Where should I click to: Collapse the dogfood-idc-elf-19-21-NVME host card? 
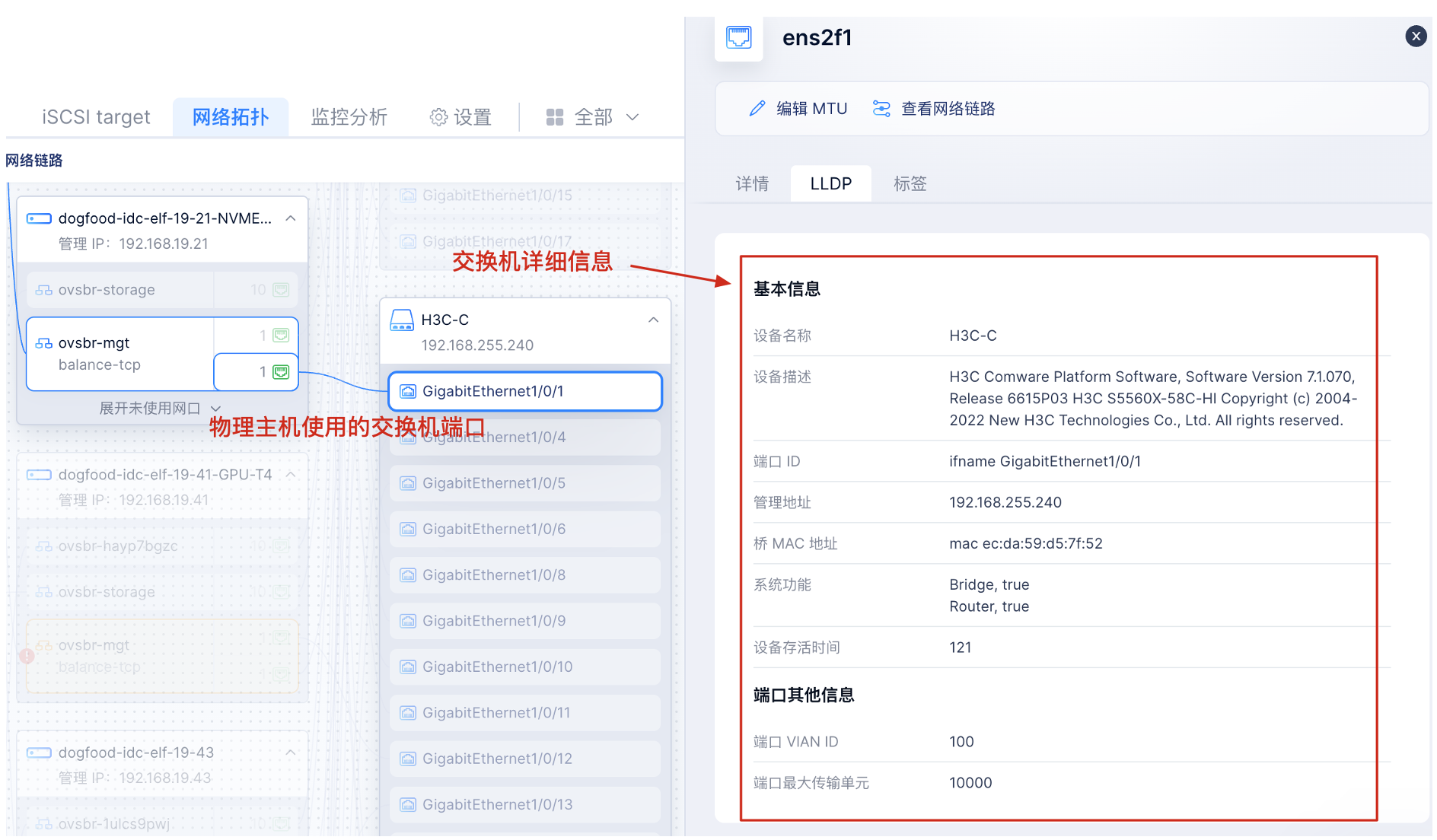[x=291, y=218]
